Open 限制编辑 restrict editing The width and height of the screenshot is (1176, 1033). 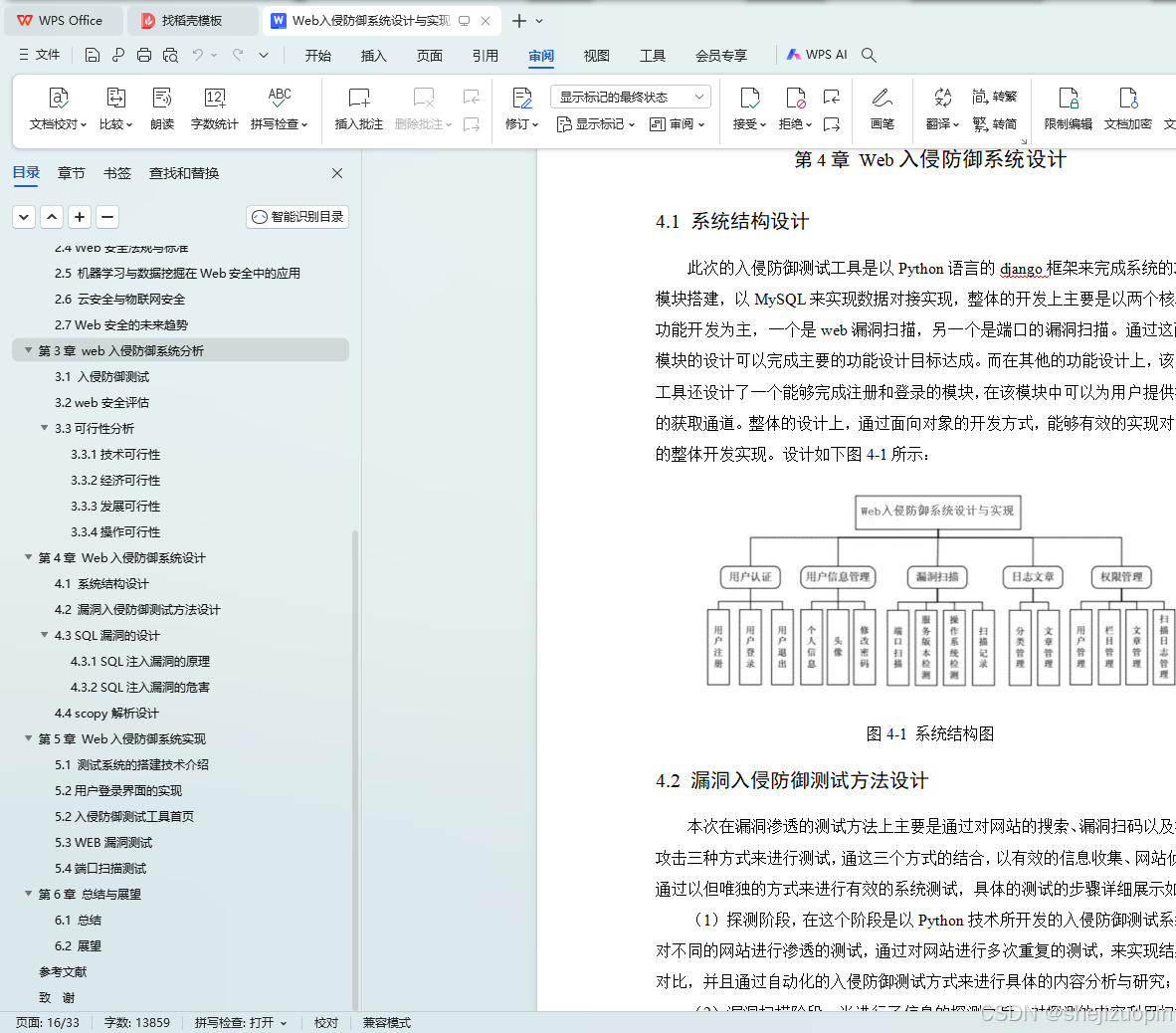(1068, 108)
